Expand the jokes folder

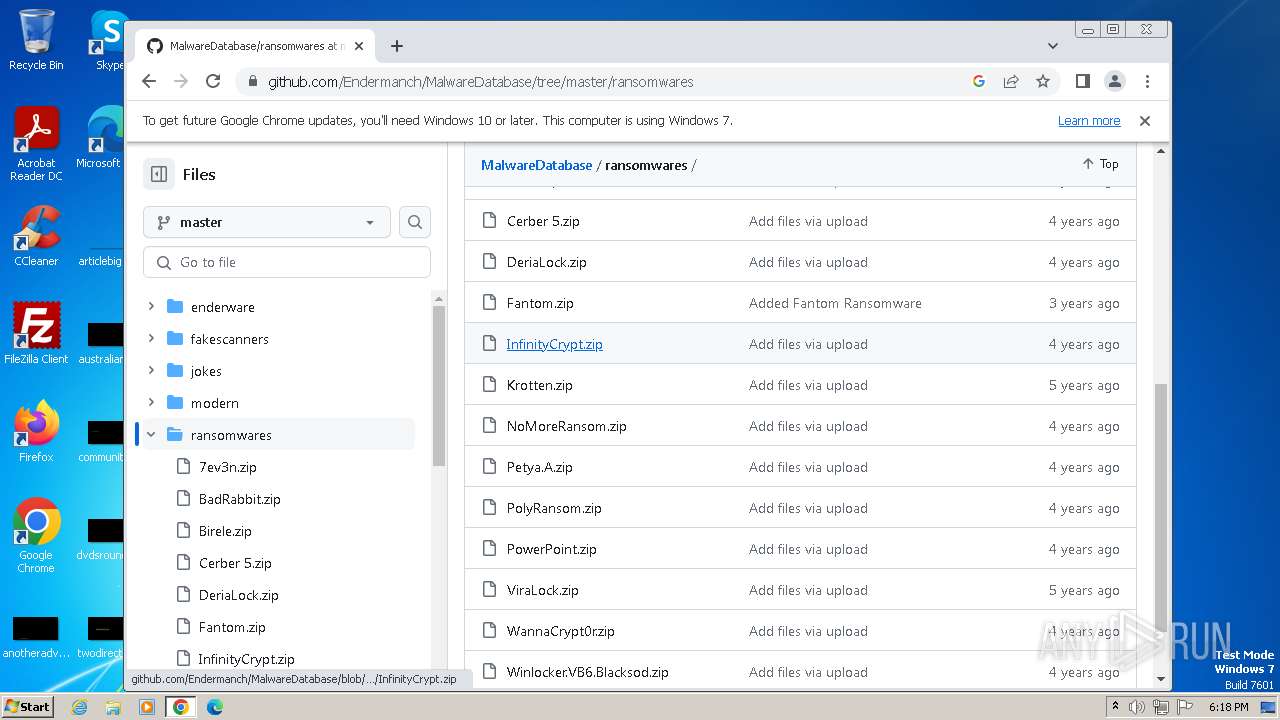pos(151,371)
